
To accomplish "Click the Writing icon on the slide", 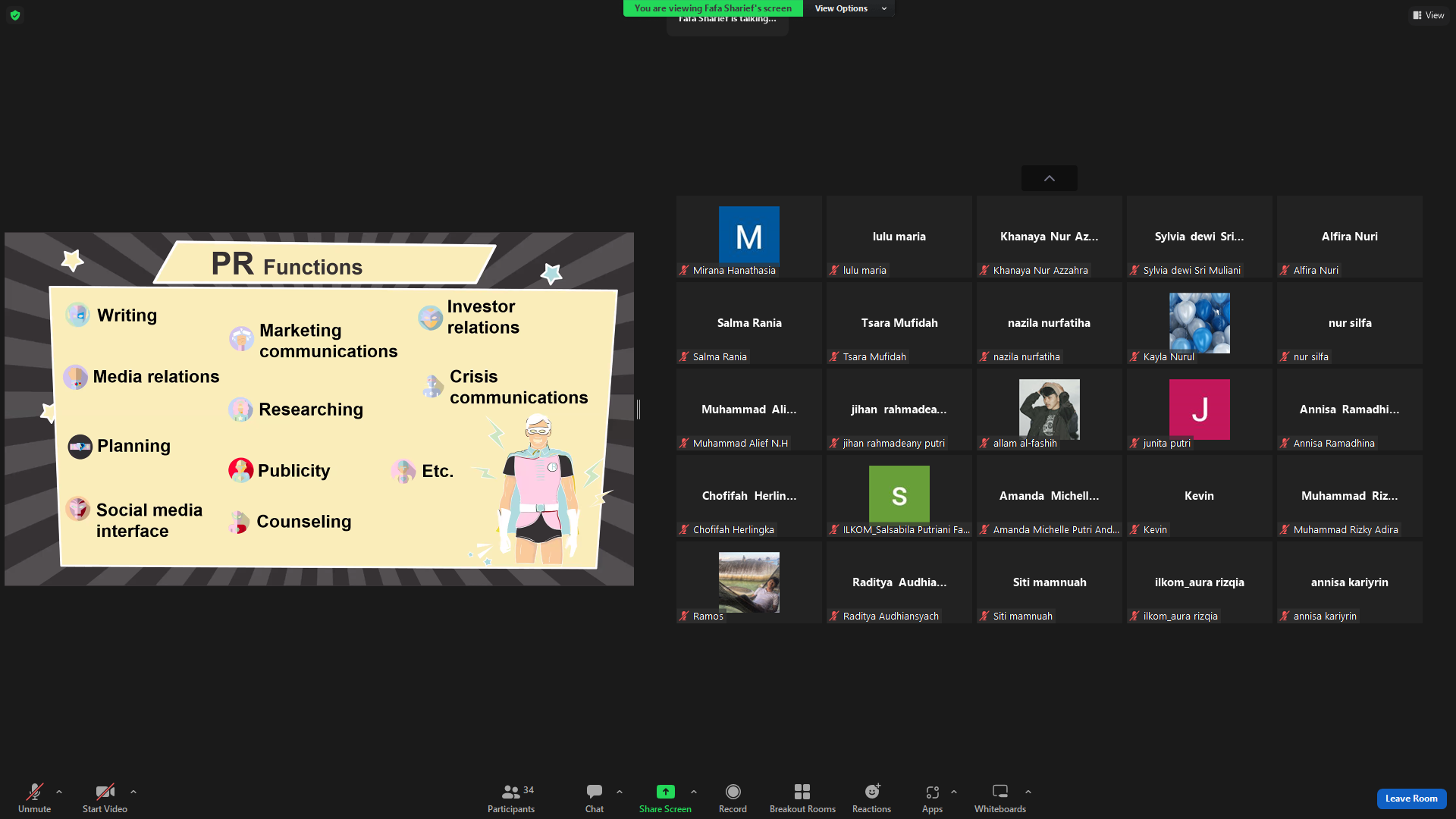I will 78,315.
